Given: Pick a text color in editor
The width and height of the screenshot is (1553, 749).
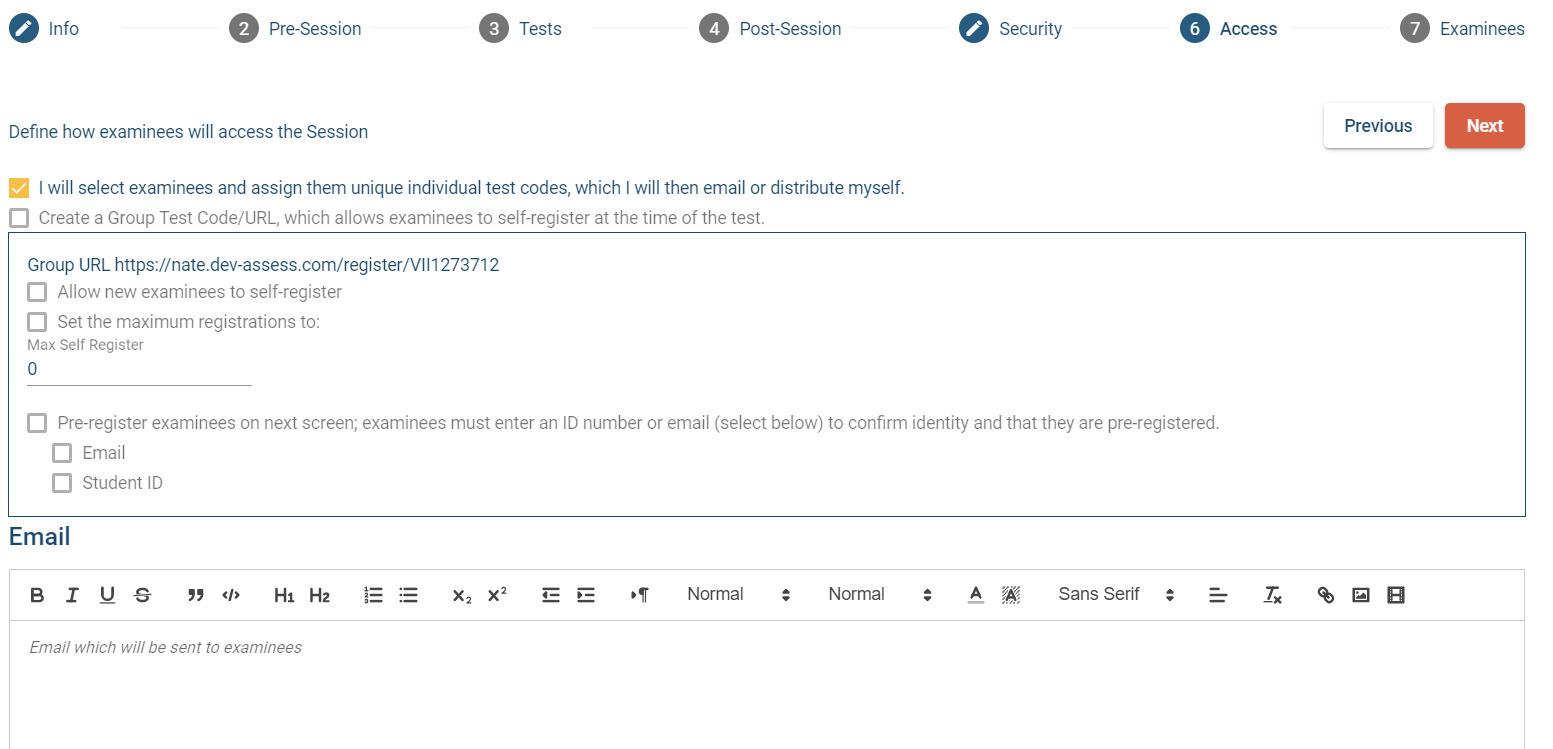Looking at the screenshot, I should pyautogui.click(x=976, y=595).
